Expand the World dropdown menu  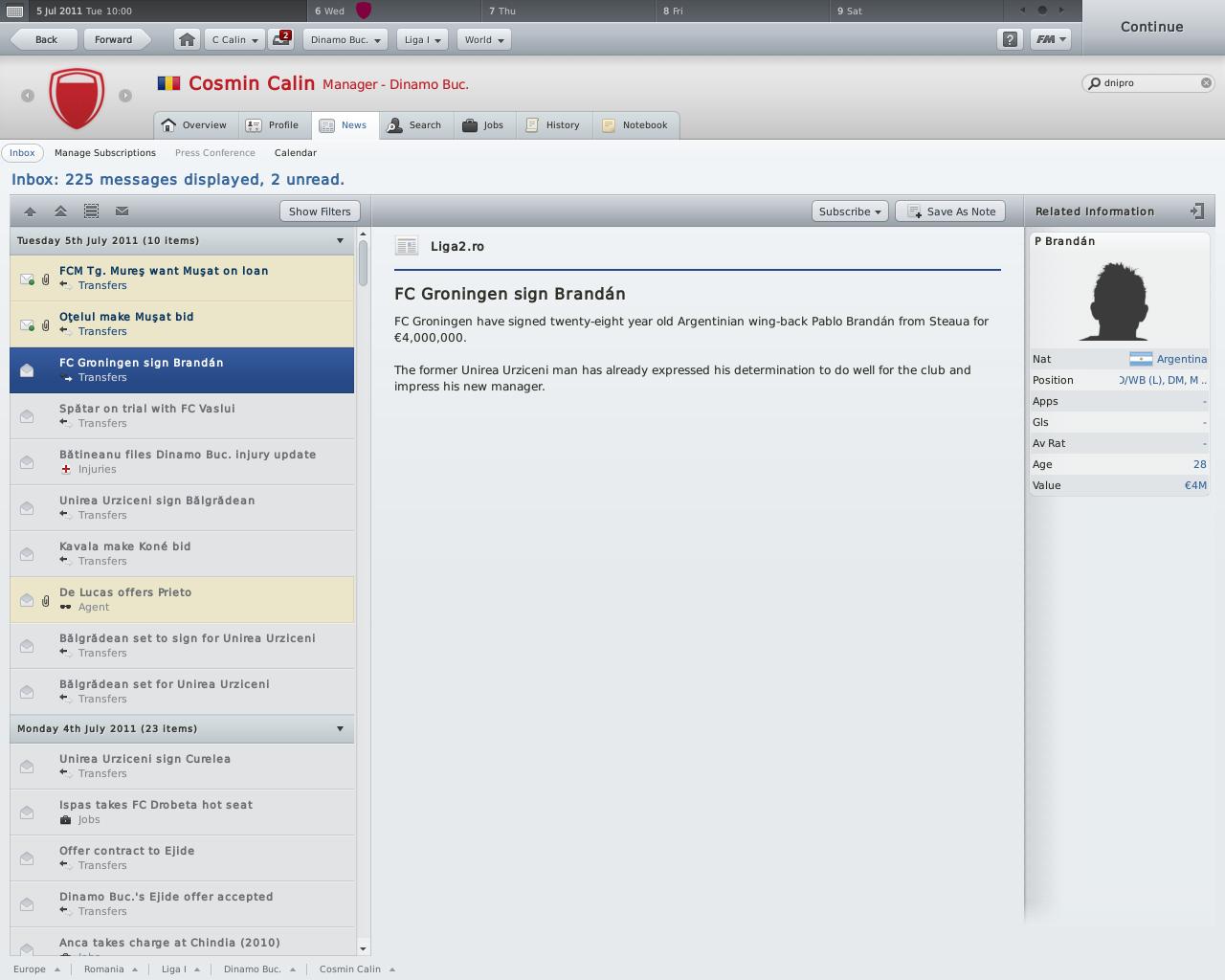pos(484,39)
